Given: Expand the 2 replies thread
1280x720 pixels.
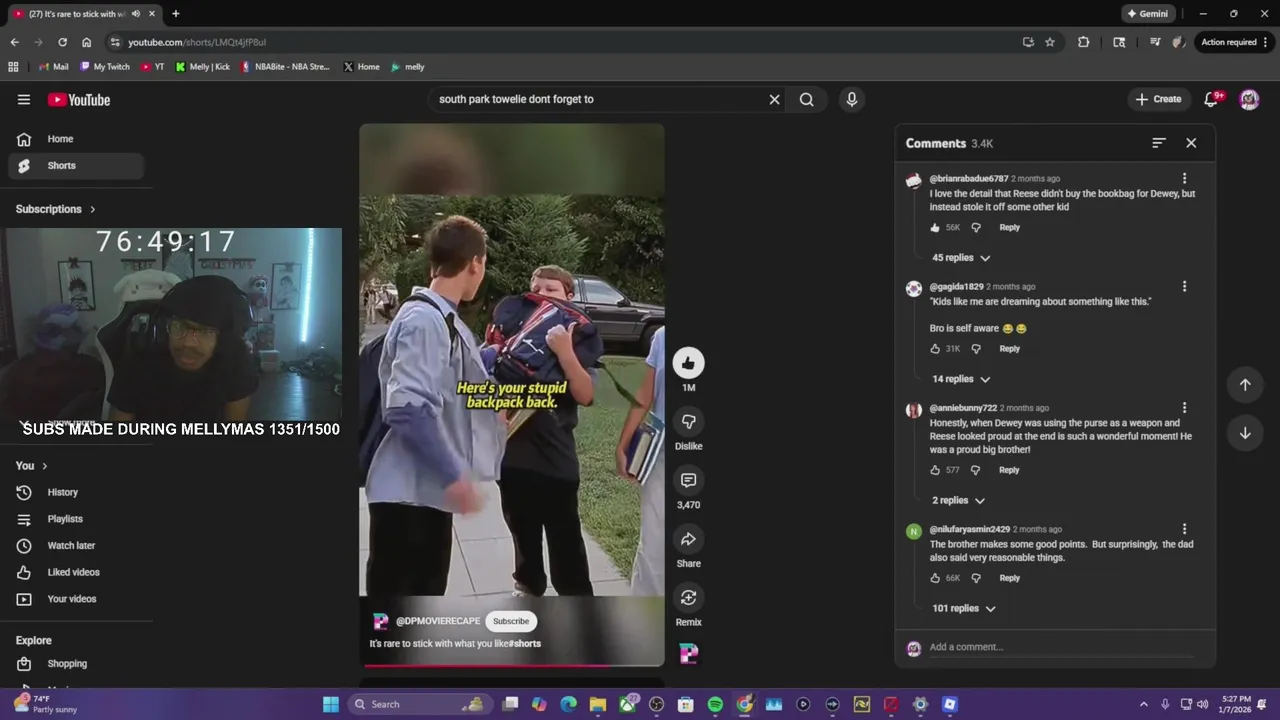Looking at the screenshot, I should pyautogui.click(x=958, y=500).
